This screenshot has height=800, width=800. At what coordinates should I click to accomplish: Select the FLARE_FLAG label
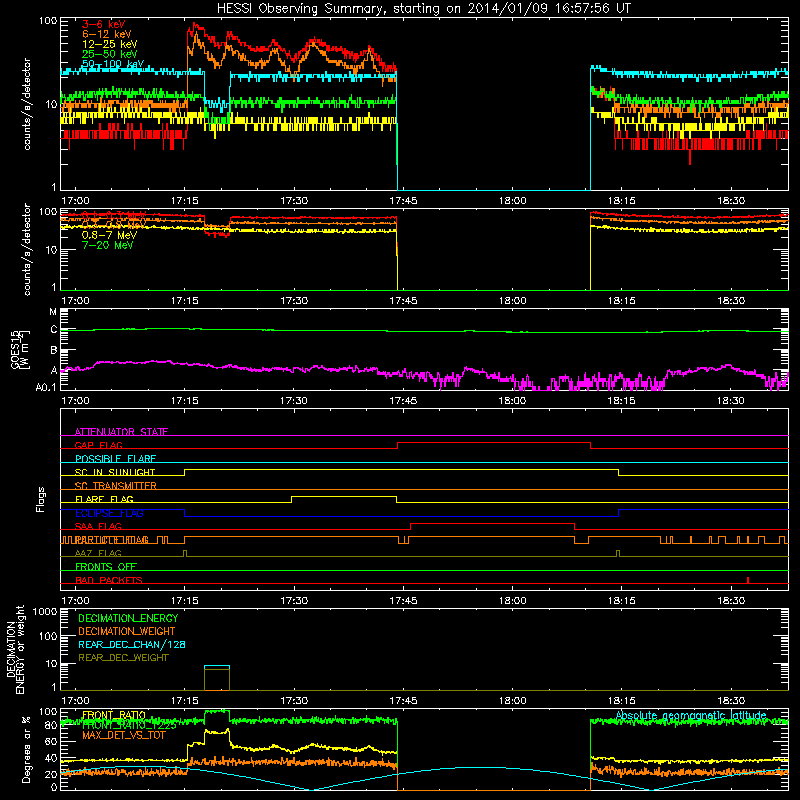click(x=104, y=499)
